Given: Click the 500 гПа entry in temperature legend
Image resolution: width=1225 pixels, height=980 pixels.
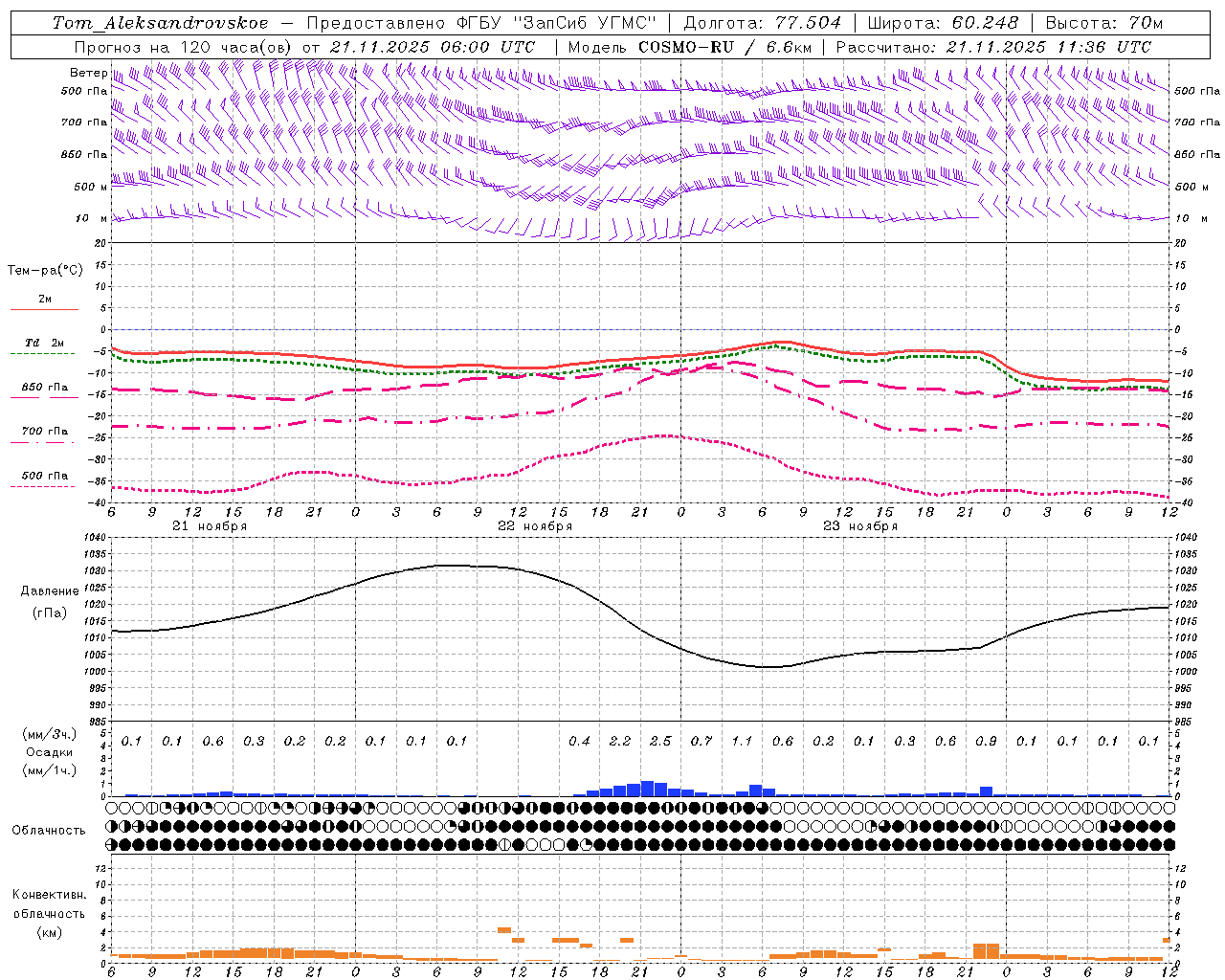Looking at the screenshot, I should [45, 476].
